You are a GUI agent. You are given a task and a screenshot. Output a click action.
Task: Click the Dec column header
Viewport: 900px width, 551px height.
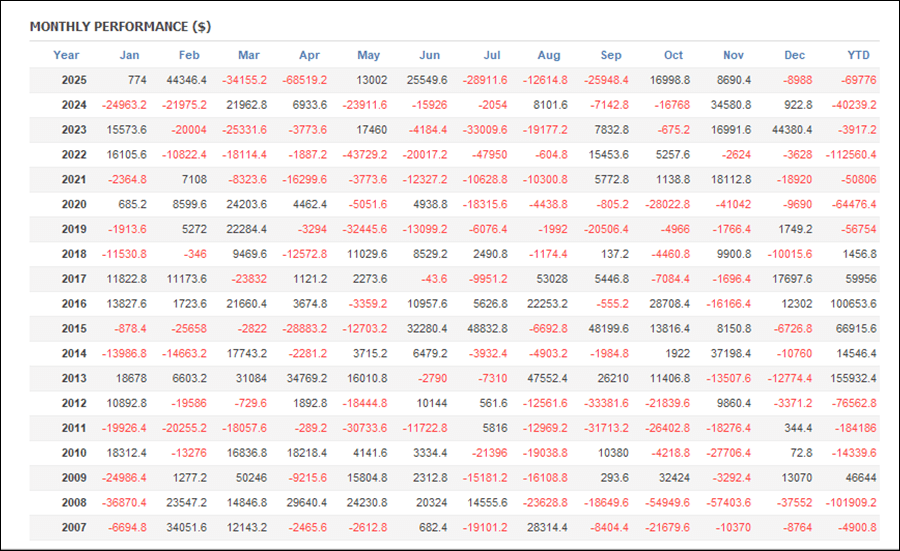[x=795, y=55]
